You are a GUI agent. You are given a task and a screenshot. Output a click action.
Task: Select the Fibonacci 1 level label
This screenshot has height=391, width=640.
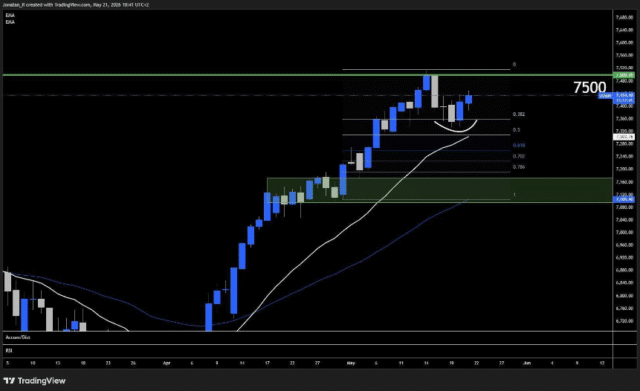514,195
